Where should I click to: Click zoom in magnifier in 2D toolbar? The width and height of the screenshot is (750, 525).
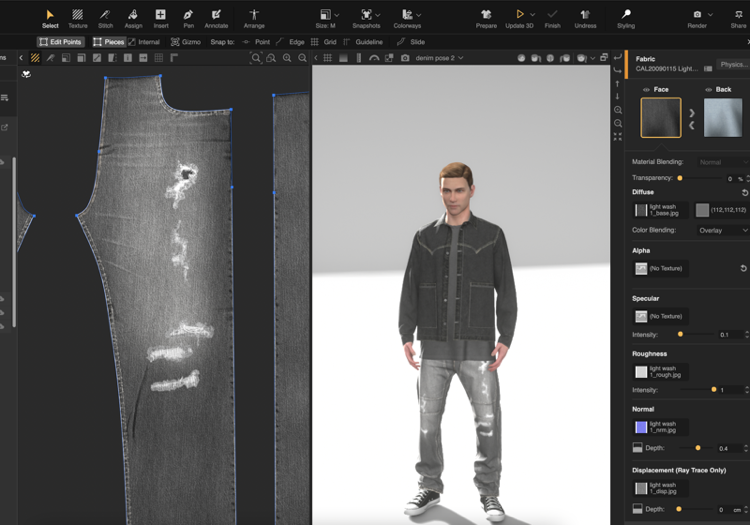(x=287, y=58)
